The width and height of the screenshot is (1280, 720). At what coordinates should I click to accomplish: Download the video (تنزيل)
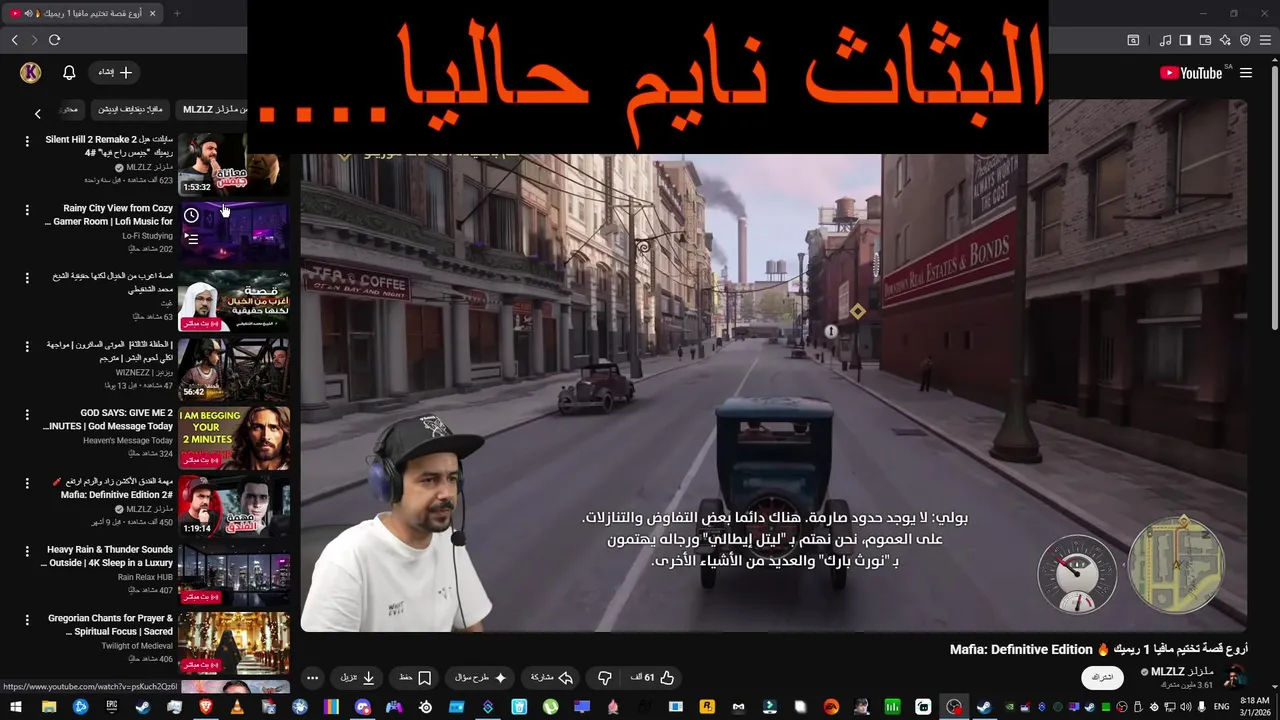click(x=357, y=677)
